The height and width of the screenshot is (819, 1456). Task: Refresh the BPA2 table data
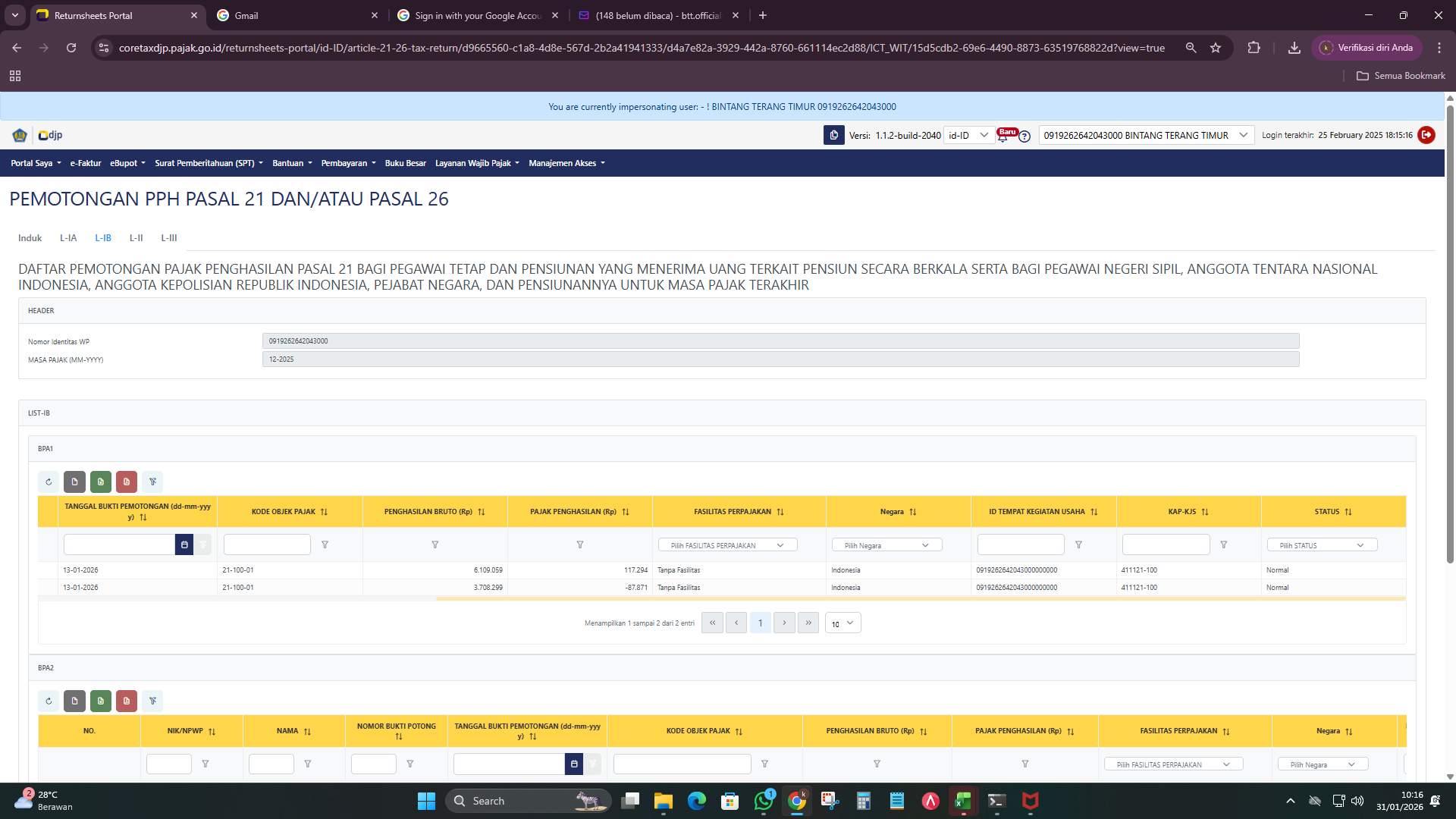(x=49, y=701)
